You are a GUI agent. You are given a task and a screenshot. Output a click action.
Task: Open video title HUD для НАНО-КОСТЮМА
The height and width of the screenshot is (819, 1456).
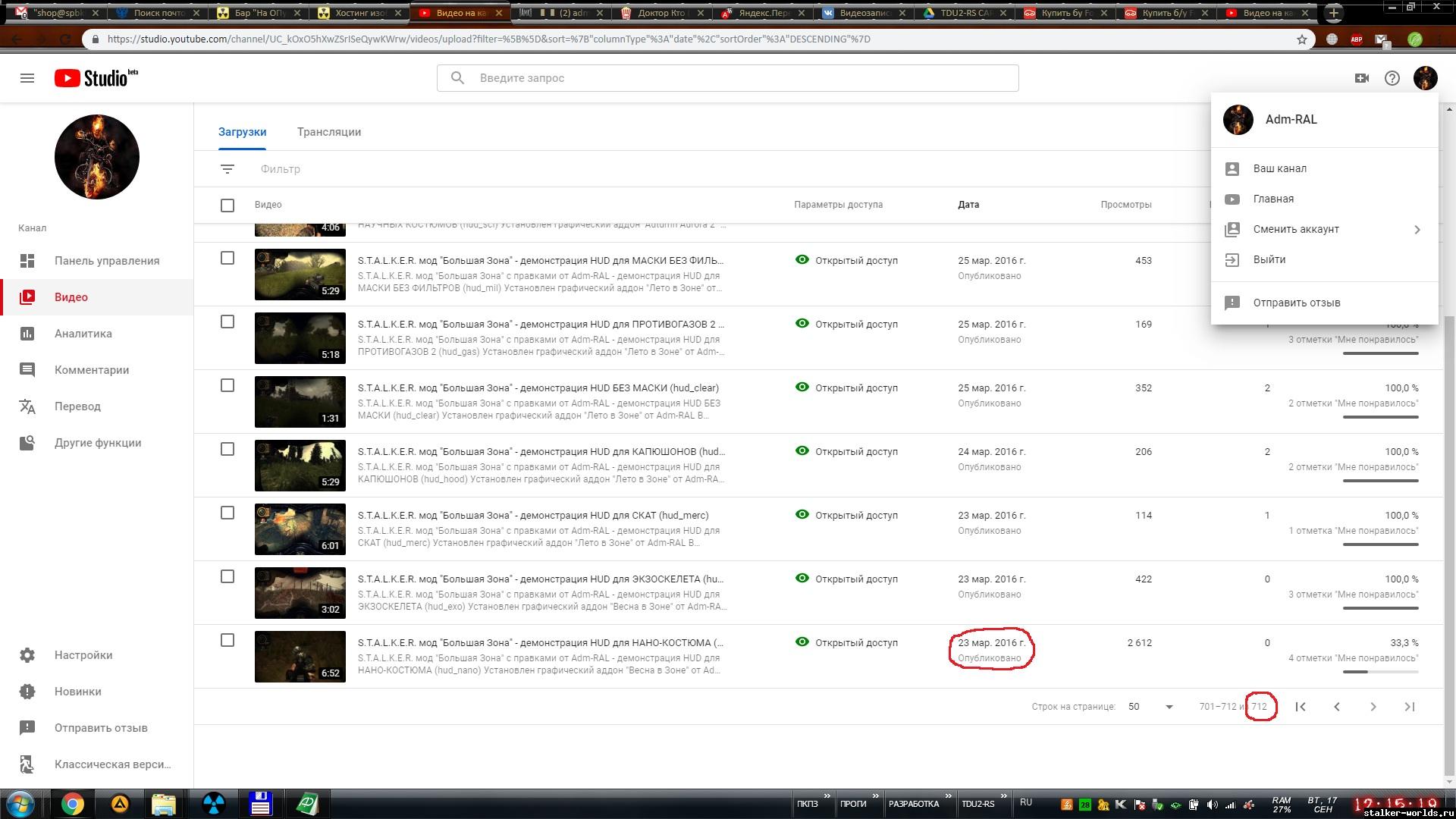click(x=541, y=643)
